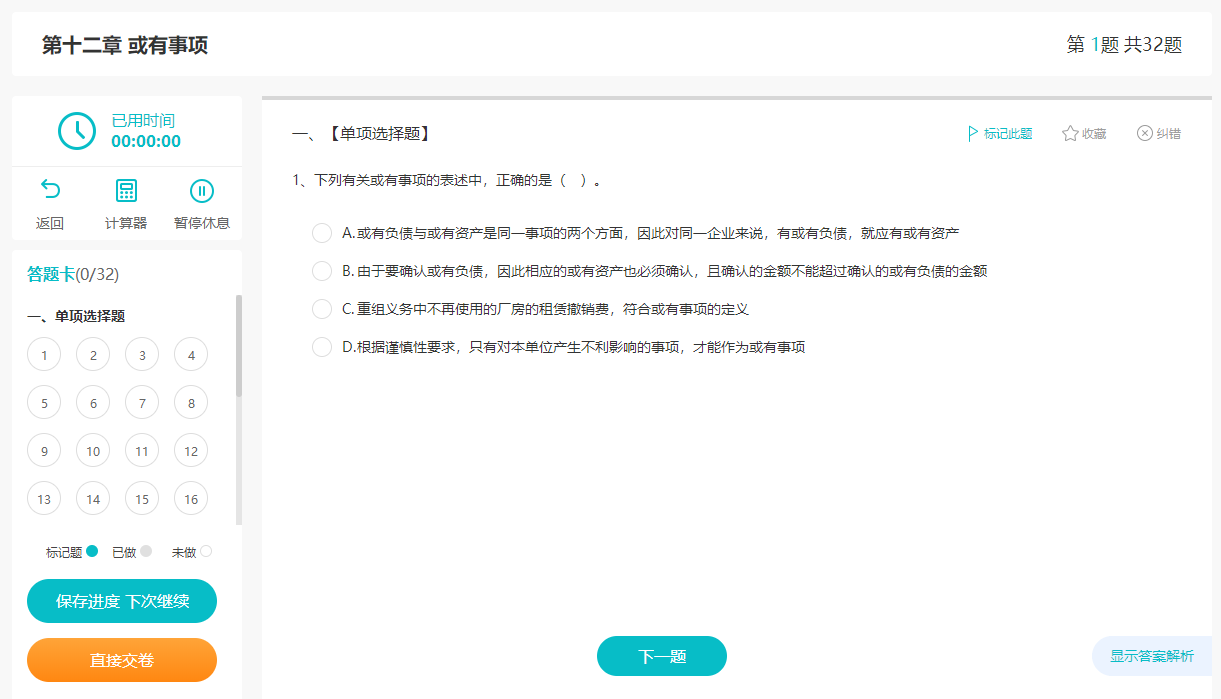Image resolution: width=1221 pixels, height=699 pixels.
Task: Jump to question 5
Action: 44,402
